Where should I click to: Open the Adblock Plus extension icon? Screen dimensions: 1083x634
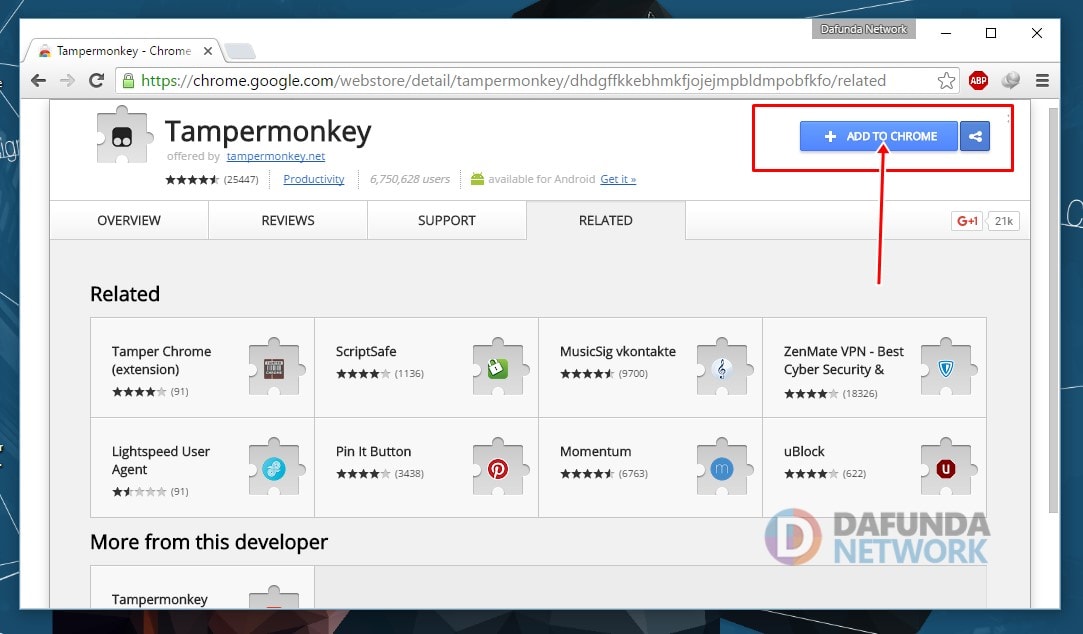(x=978, y=81)
